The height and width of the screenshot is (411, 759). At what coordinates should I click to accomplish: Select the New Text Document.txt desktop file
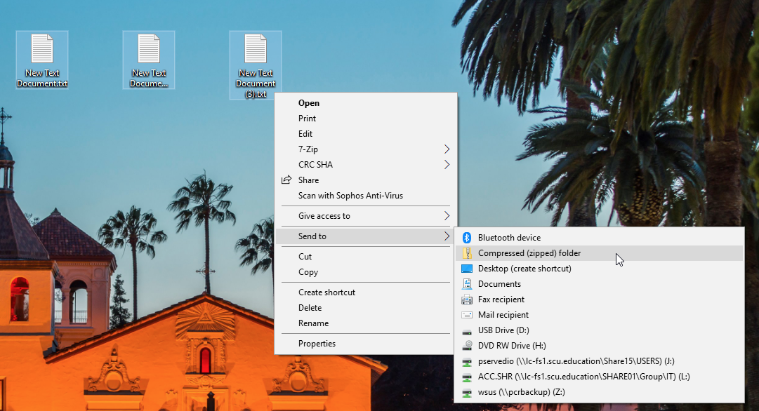[x=42, y=60]
